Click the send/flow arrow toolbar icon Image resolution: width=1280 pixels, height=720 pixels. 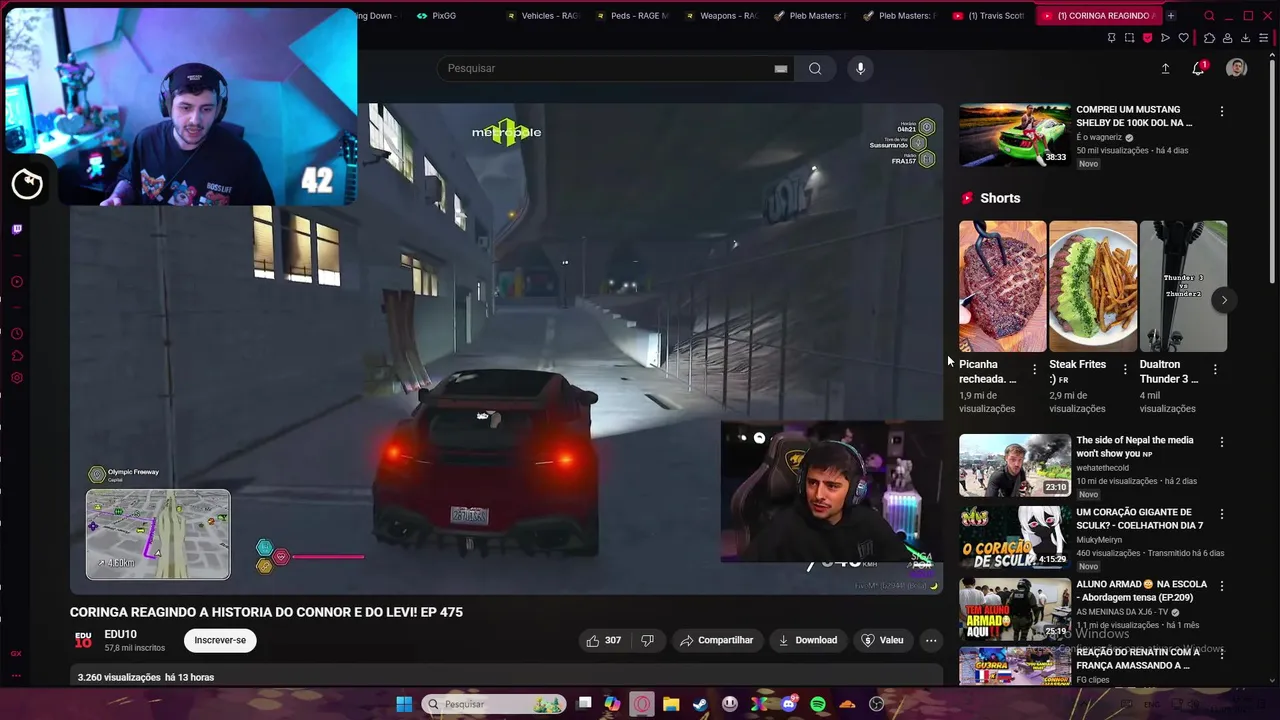tap(1165, 38)
